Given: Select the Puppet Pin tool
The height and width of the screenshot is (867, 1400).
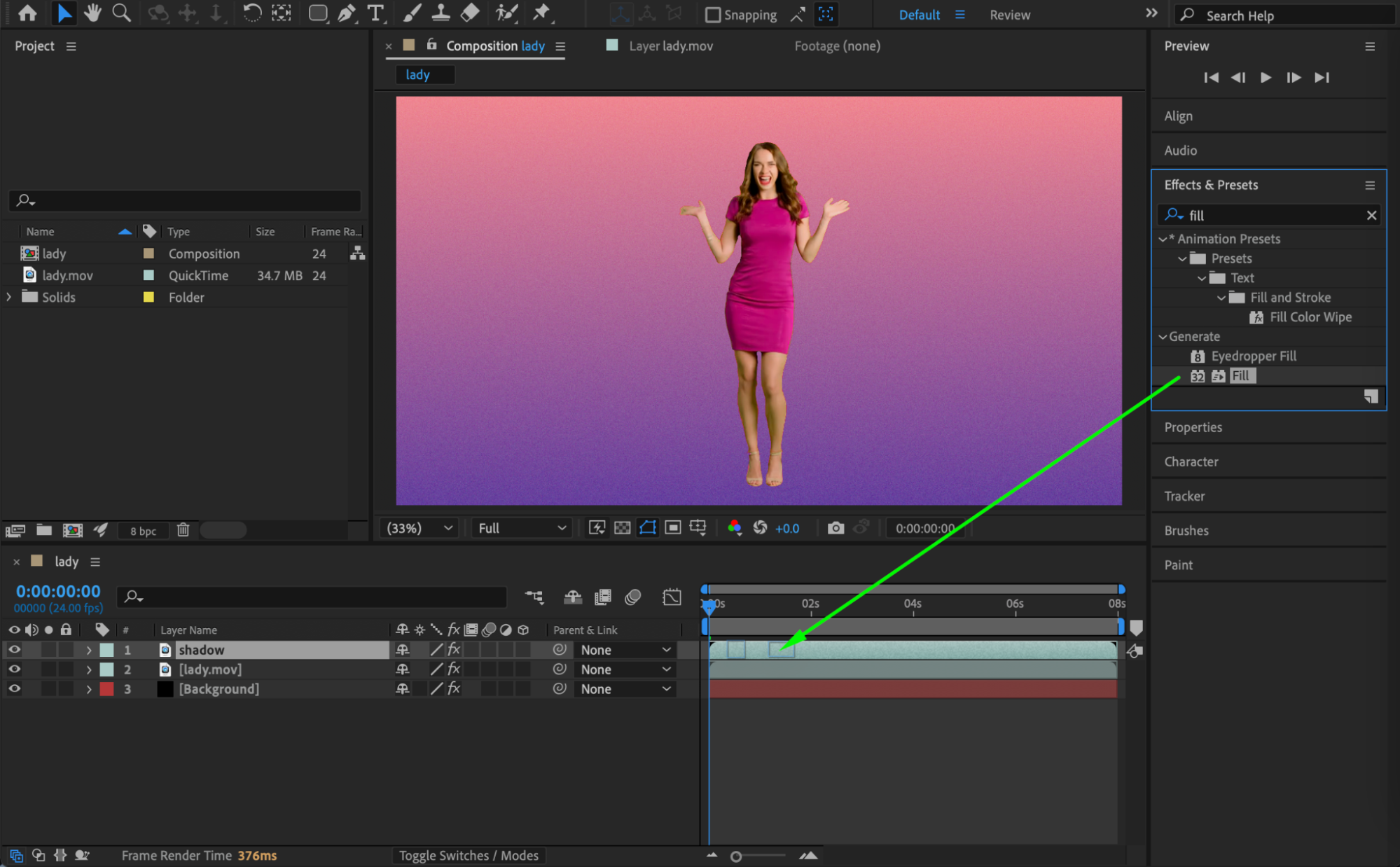Looking at the screenshot, I should coord(541,13).
